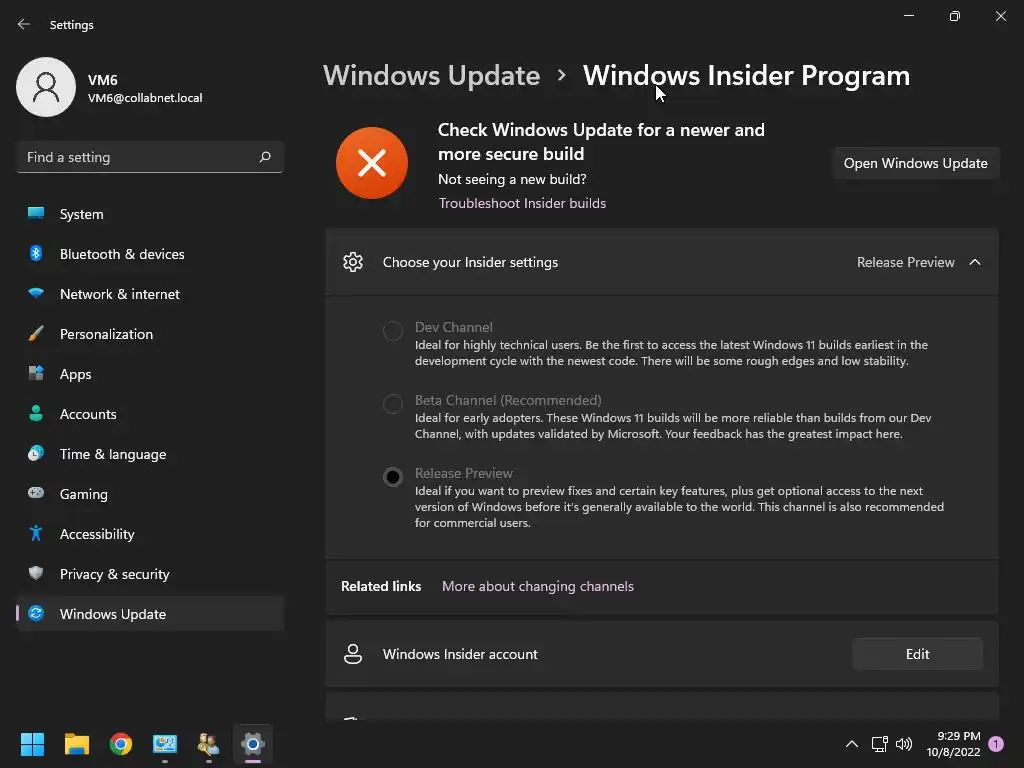Screen dimensions: 1024x768
Task: Click the volume speaker tray icon
Action: point(904,744)
